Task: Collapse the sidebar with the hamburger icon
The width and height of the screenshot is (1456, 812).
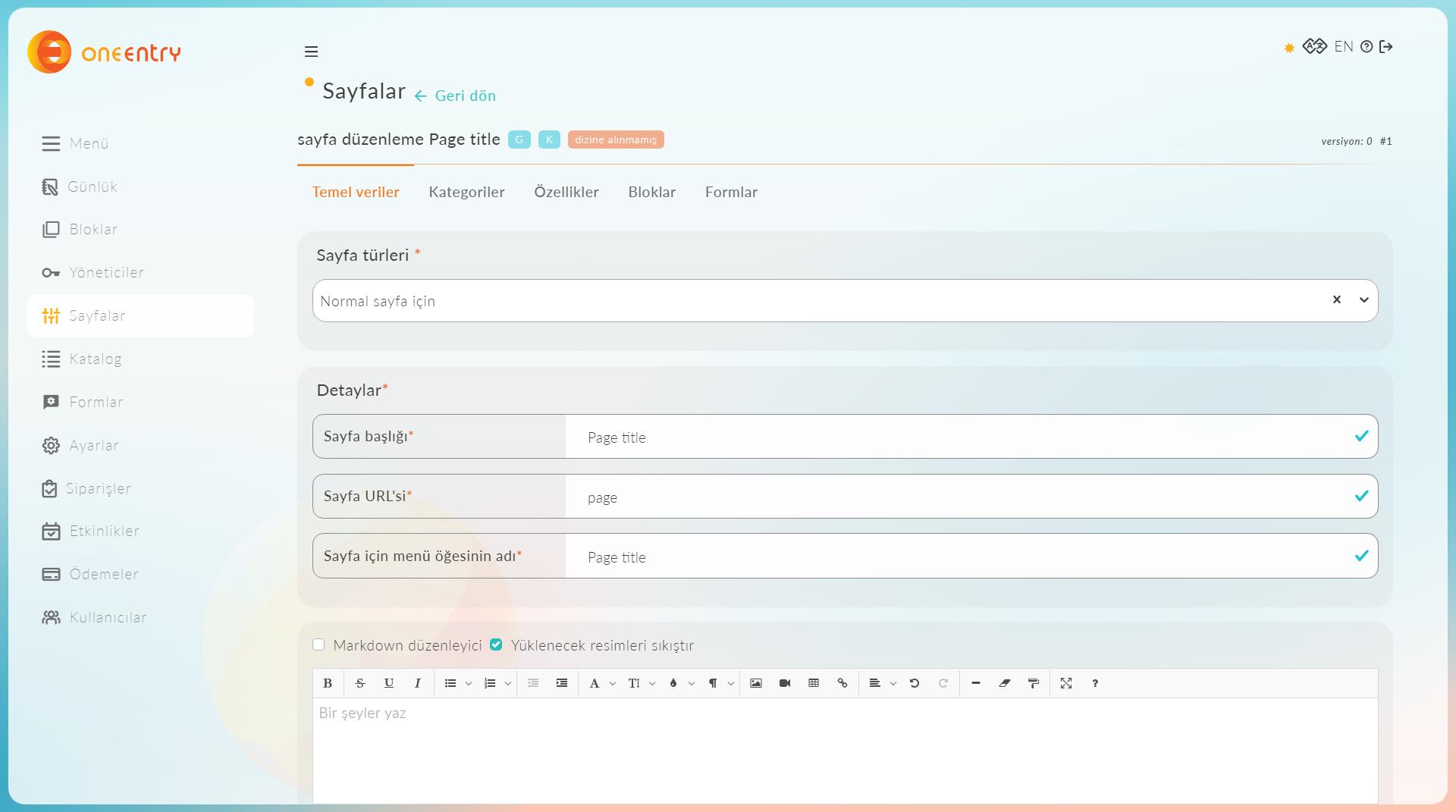Action: tap(311, 52)
